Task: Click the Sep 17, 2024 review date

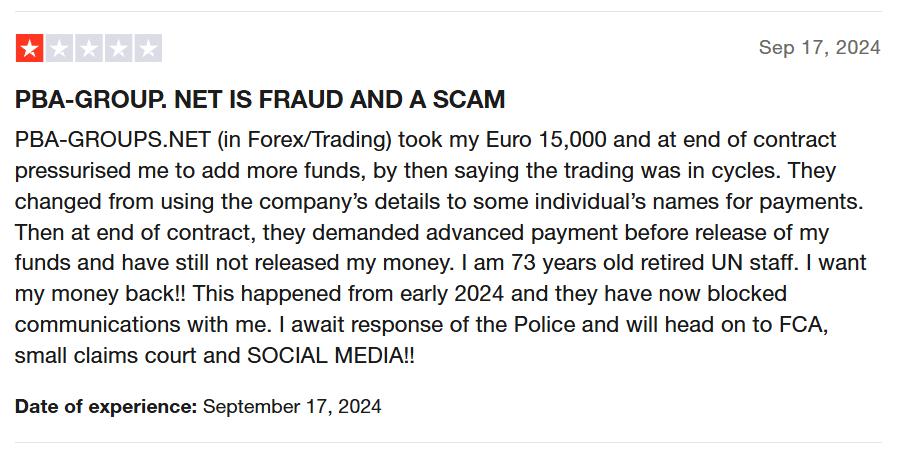Action: [820, 47]
